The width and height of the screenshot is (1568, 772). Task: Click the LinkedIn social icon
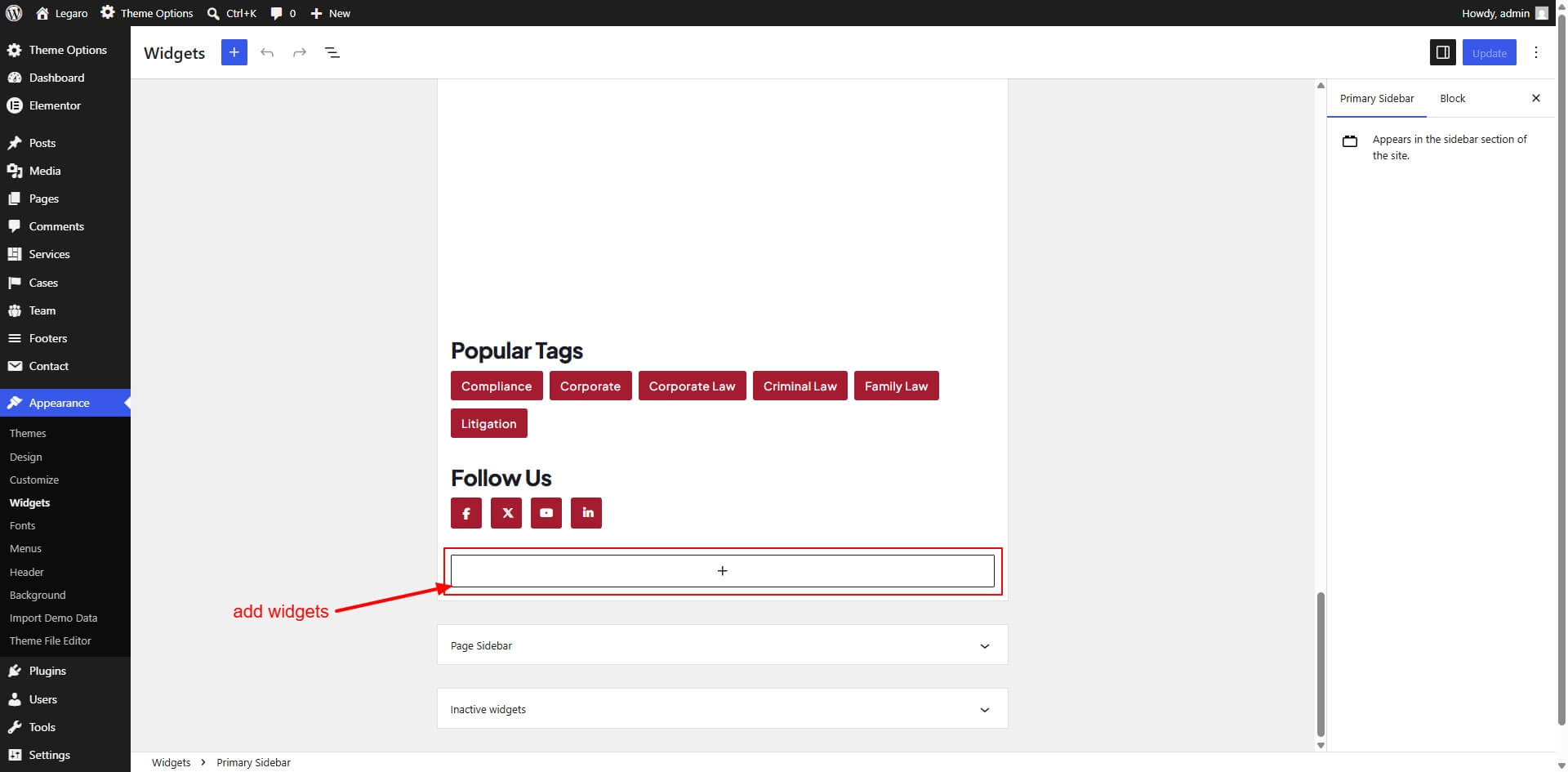pyautogui.click(x=586, y=513)
